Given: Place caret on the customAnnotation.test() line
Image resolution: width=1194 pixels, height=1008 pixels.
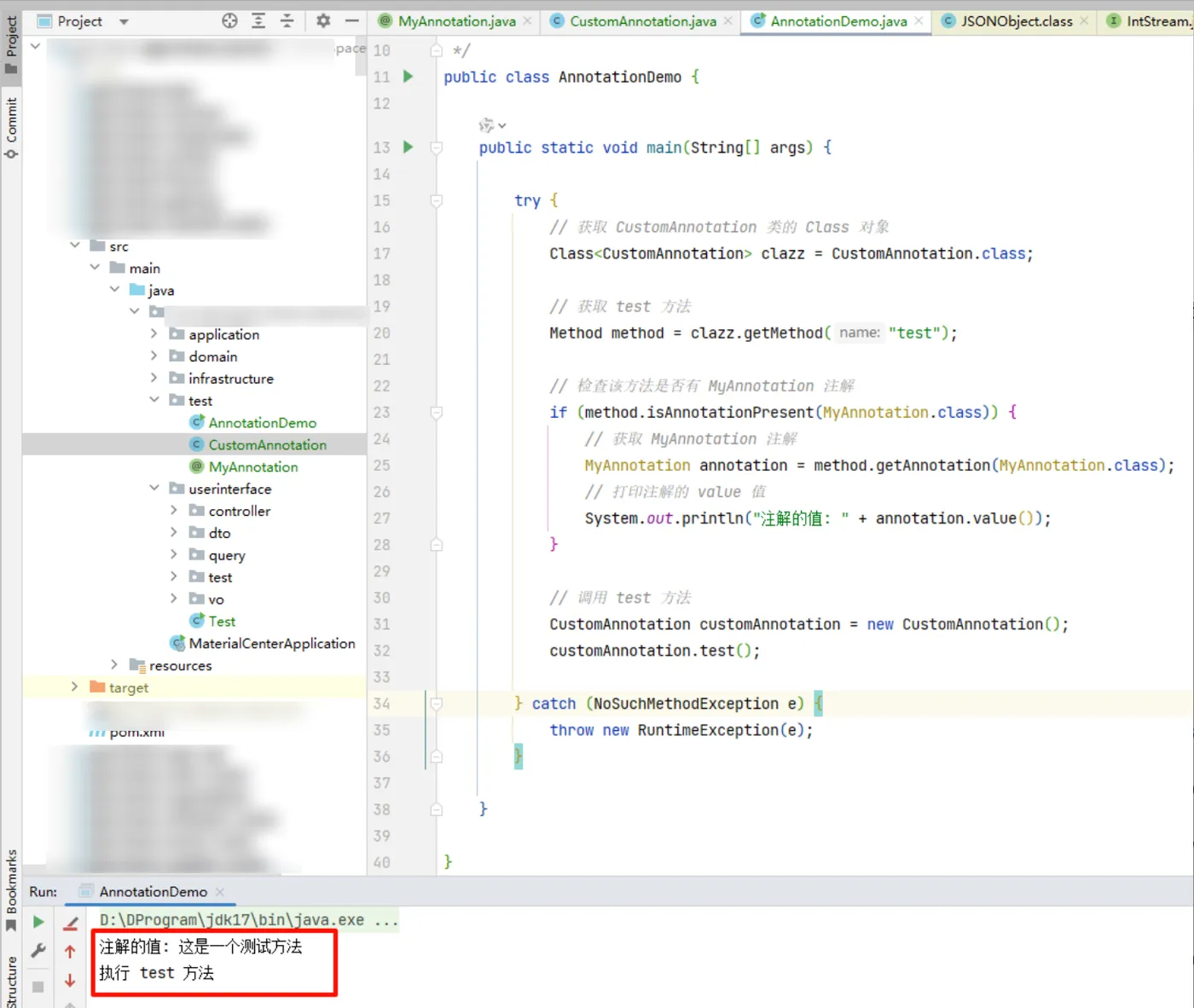Looking at the screenshot, I should [x=654, y=651].
